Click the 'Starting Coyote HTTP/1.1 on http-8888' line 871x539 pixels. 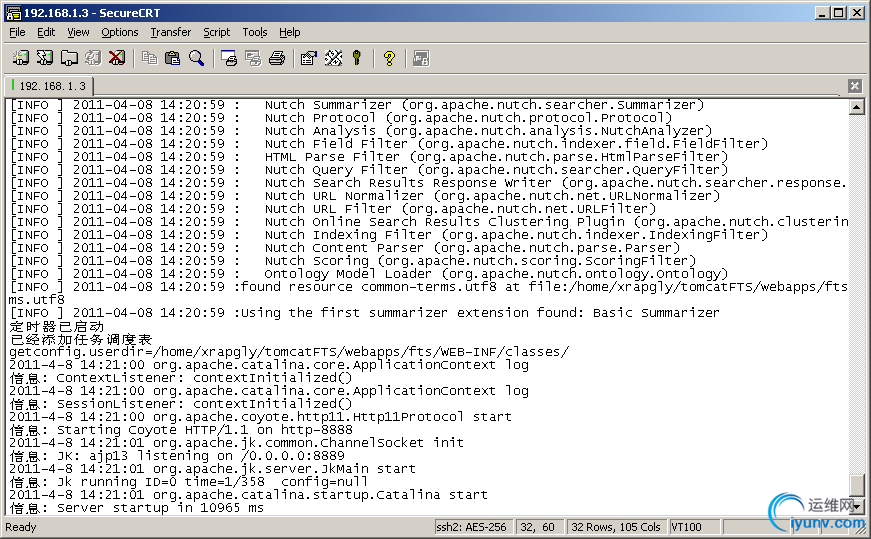click(x=181, y=430)
